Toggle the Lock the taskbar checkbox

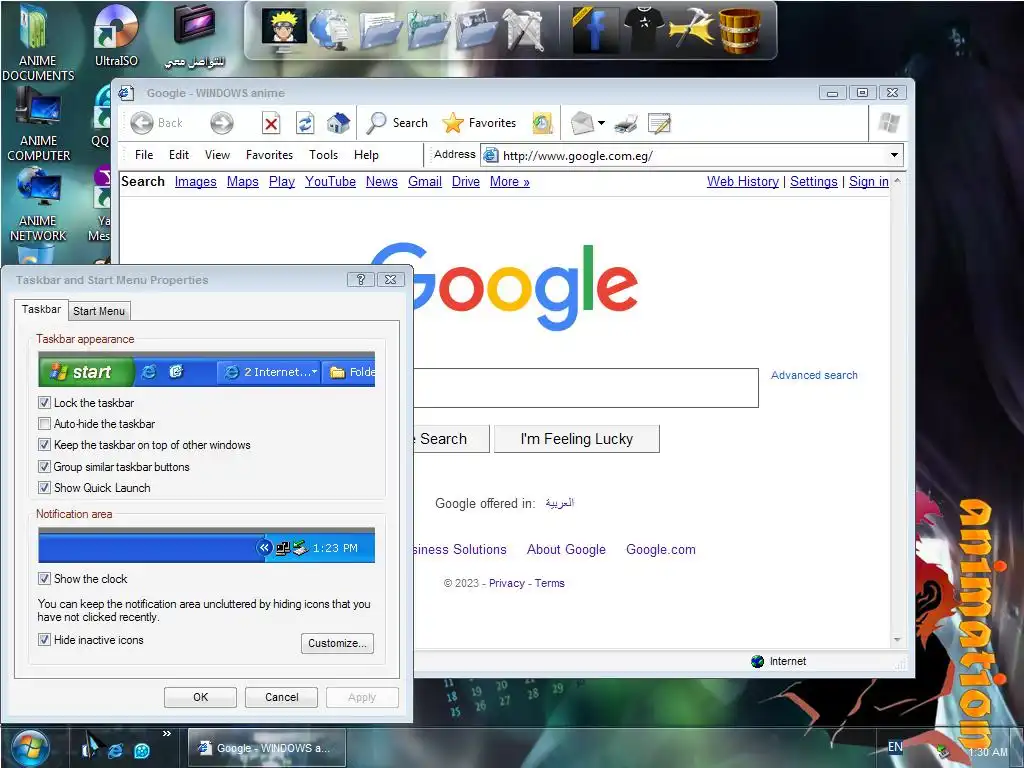[44, 403]
